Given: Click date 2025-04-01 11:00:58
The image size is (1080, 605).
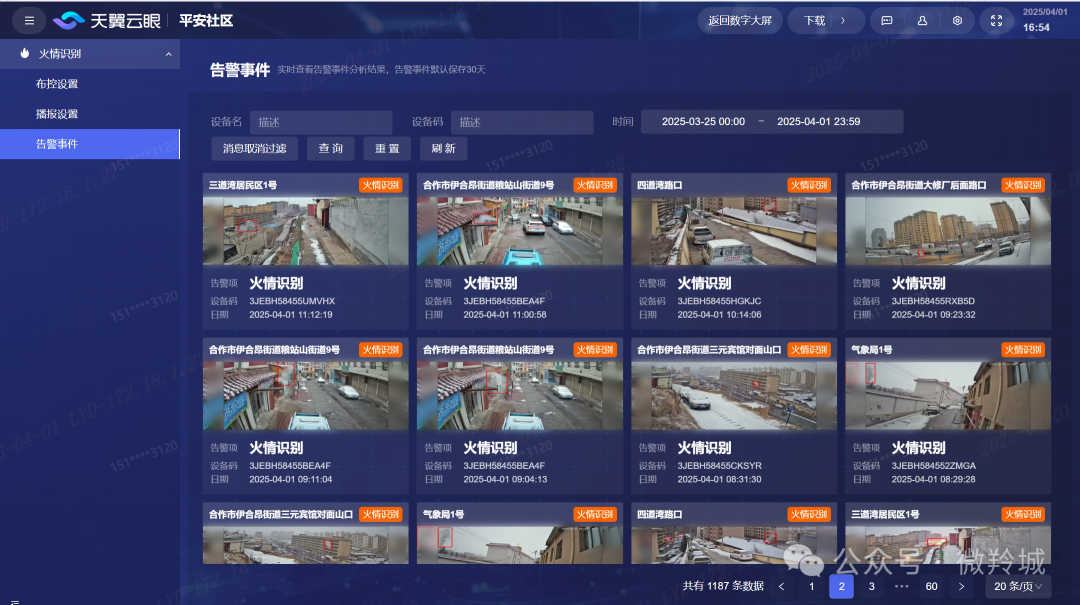Looking at the screenshot, I should click(x=505, y=315).
